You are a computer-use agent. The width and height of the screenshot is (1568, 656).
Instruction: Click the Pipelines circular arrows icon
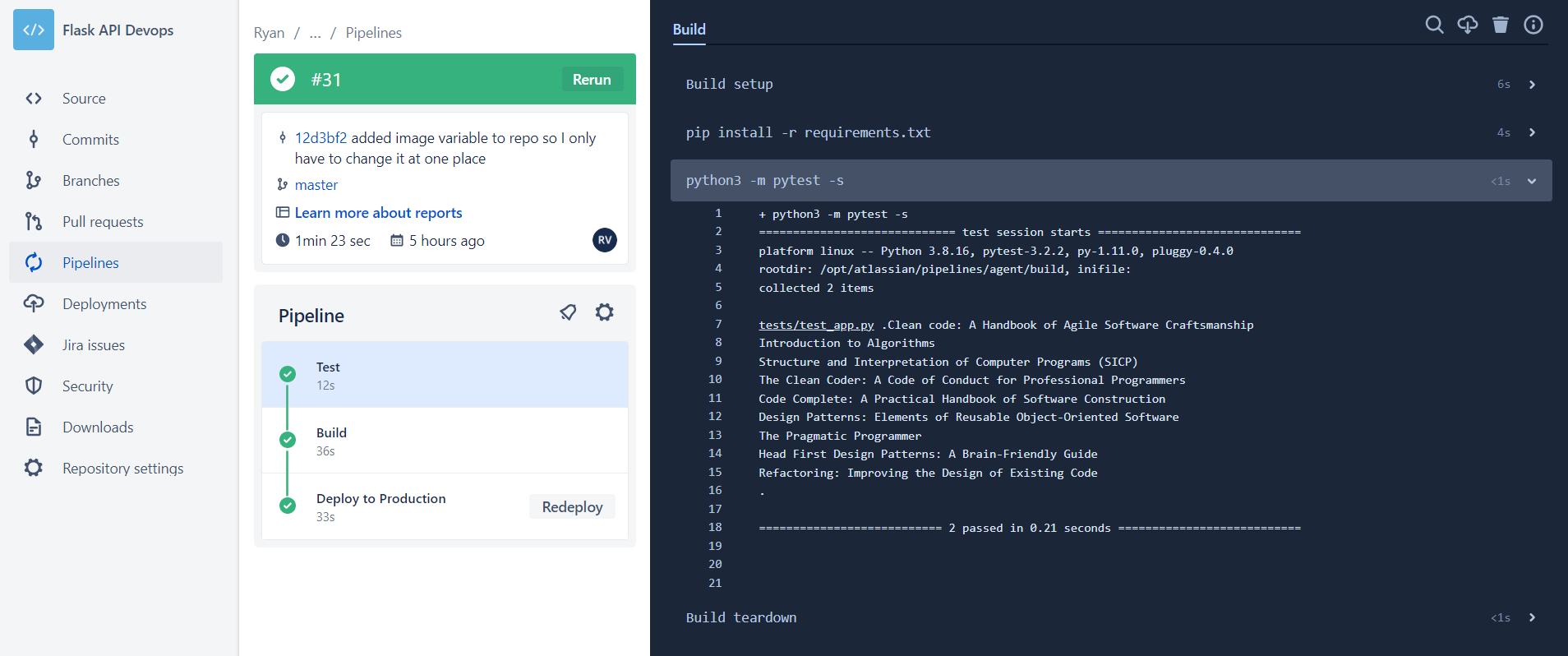click(34, 262)
